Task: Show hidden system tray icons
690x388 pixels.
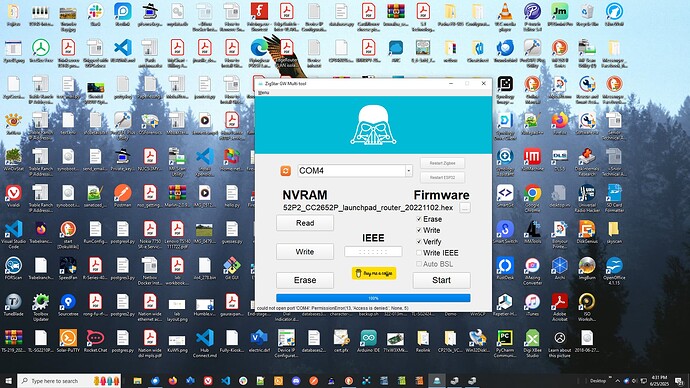Action: click(617, 381)
